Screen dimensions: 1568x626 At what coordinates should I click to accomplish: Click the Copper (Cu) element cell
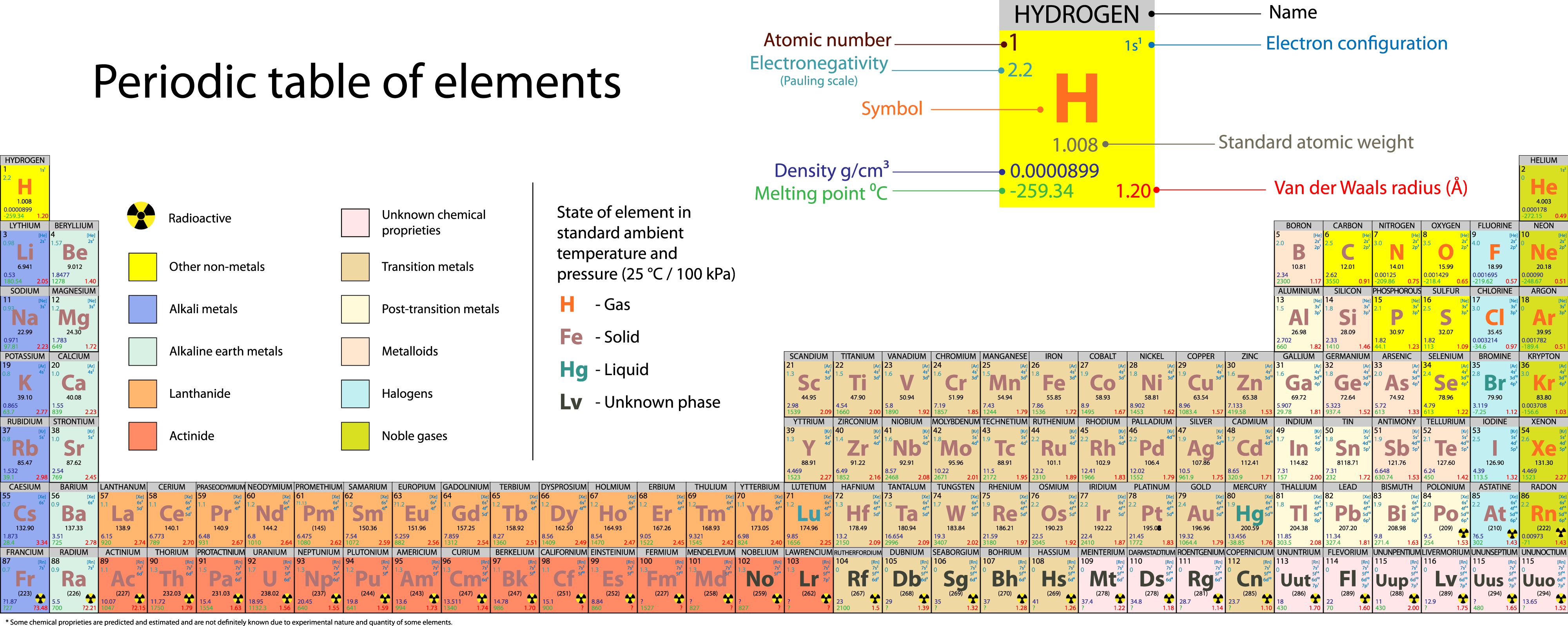click(x=1200, y=384)
